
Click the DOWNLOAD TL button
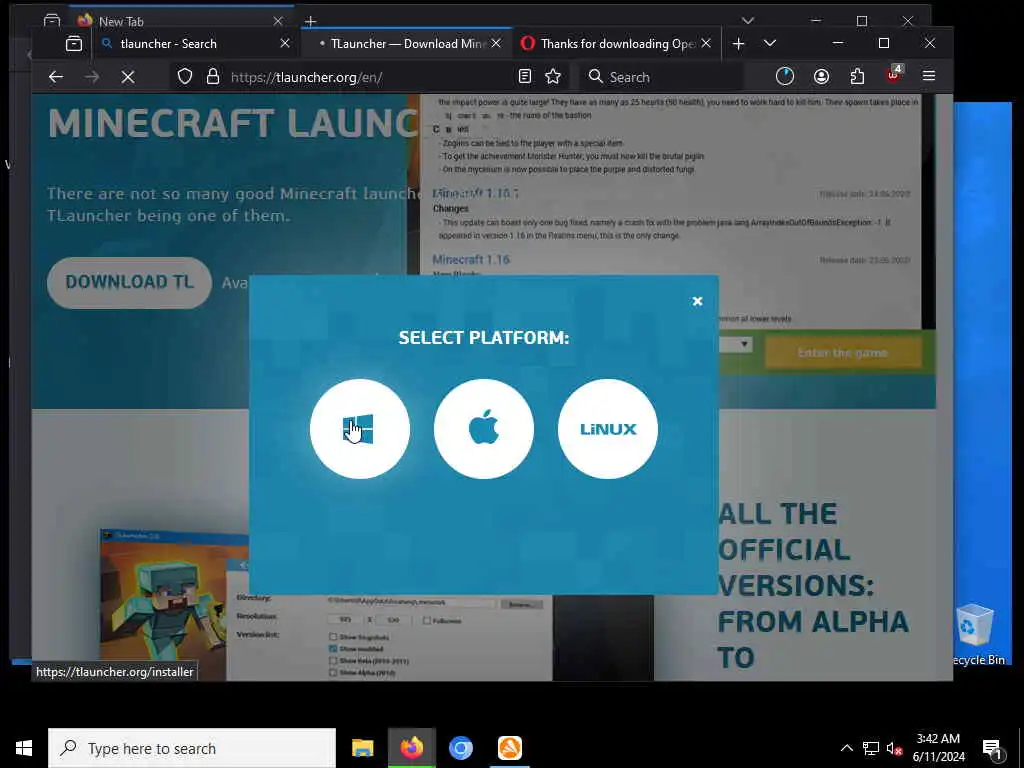pos(129,282)
